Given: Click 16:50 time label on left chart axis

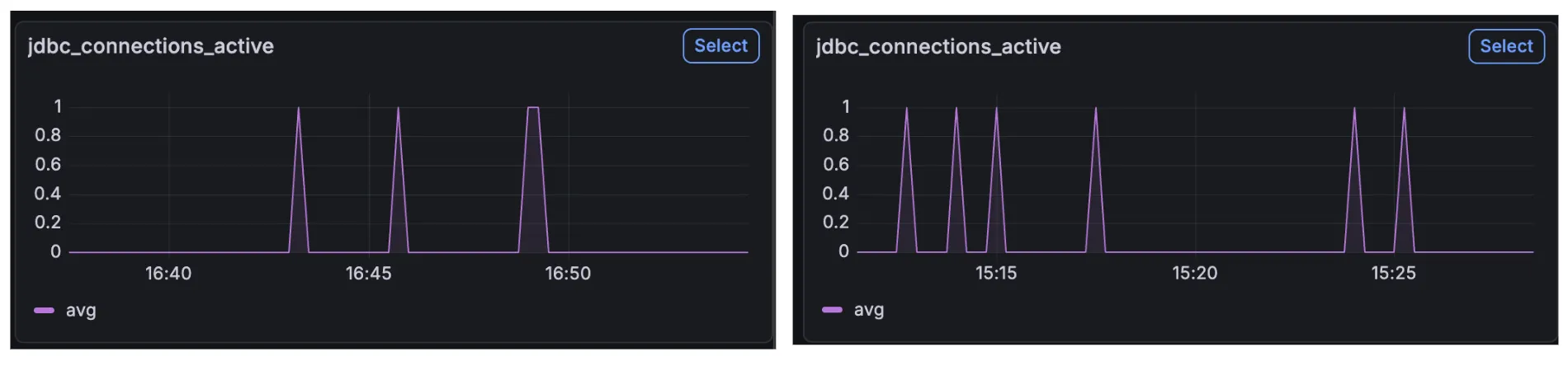Looking at the screenshot, I should [x=568, y=274].
